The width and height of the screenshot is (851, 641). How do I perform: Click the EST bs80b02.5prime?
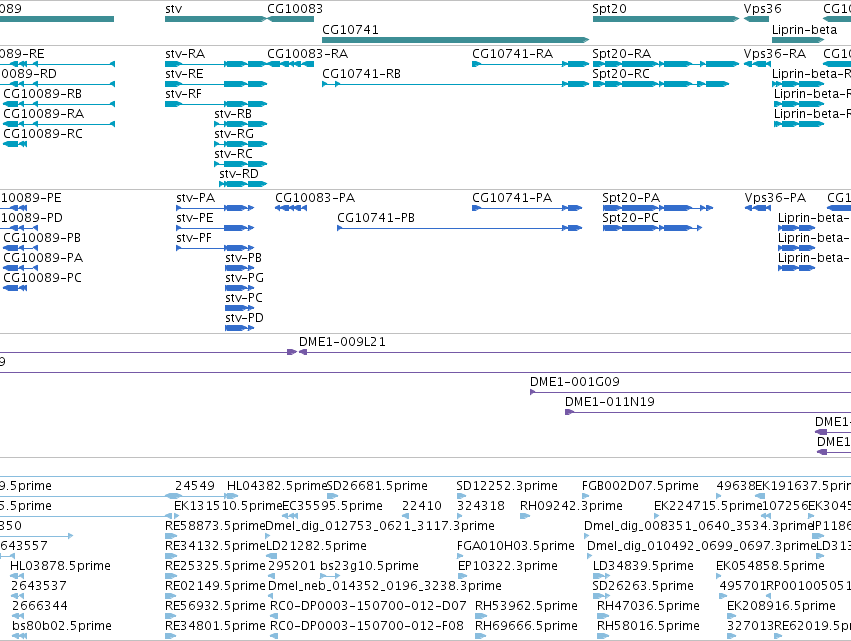[61, 626]
